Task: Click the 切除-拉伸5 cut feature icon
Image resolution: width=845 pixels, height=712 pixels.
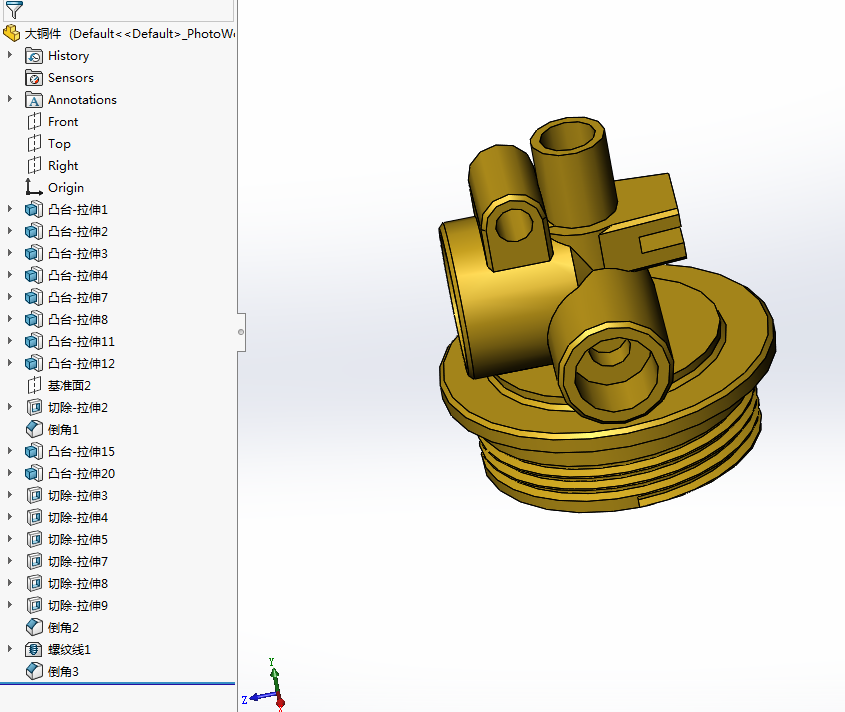Action: point(34,540)
